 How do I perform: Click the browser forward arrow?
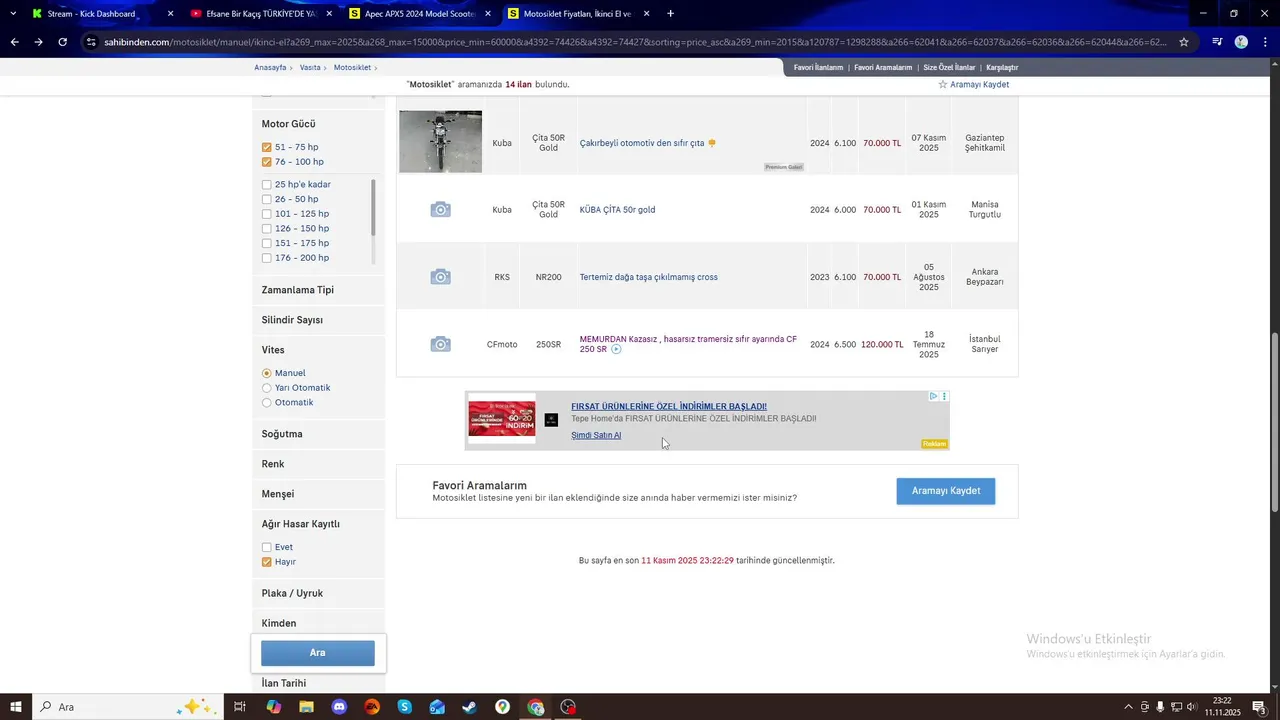pos(38,42)
